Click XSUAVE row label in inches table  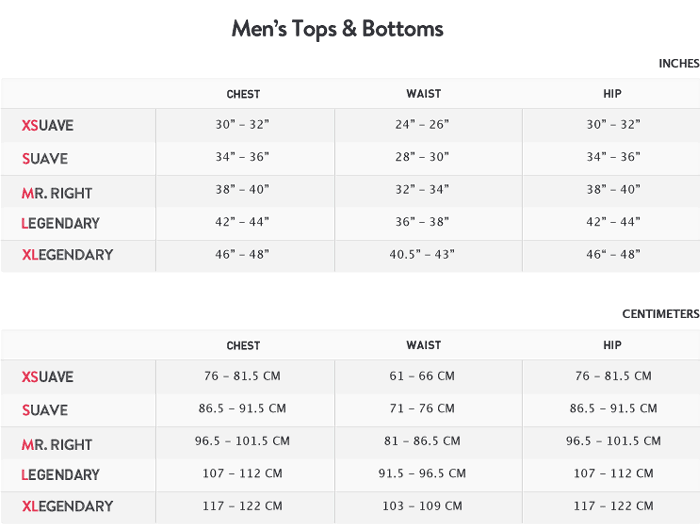48,126
